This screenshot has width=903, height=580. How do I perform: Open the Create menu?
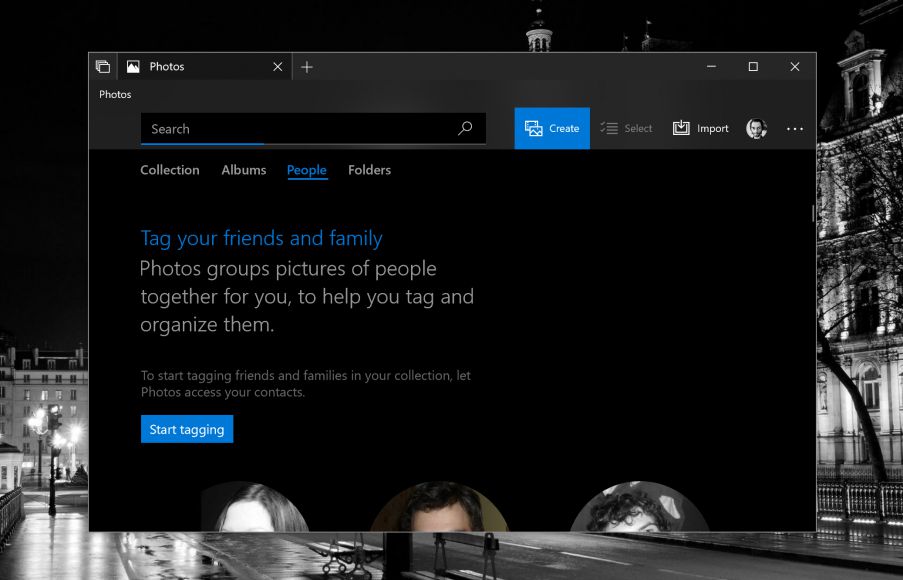(552, 128)
